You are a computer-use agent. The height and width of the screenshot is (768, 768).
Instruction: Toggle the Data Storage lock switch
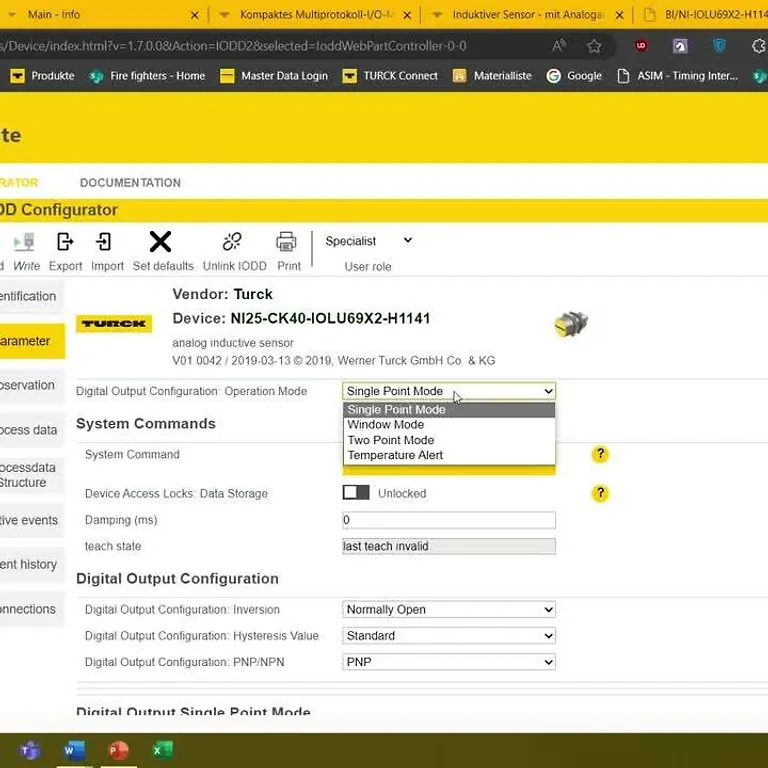356,492
